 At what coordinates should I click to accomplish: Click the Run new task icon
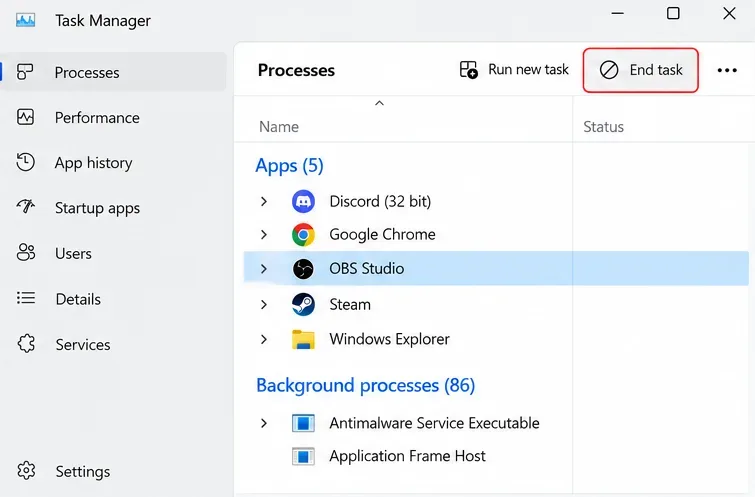click(469, 70)
